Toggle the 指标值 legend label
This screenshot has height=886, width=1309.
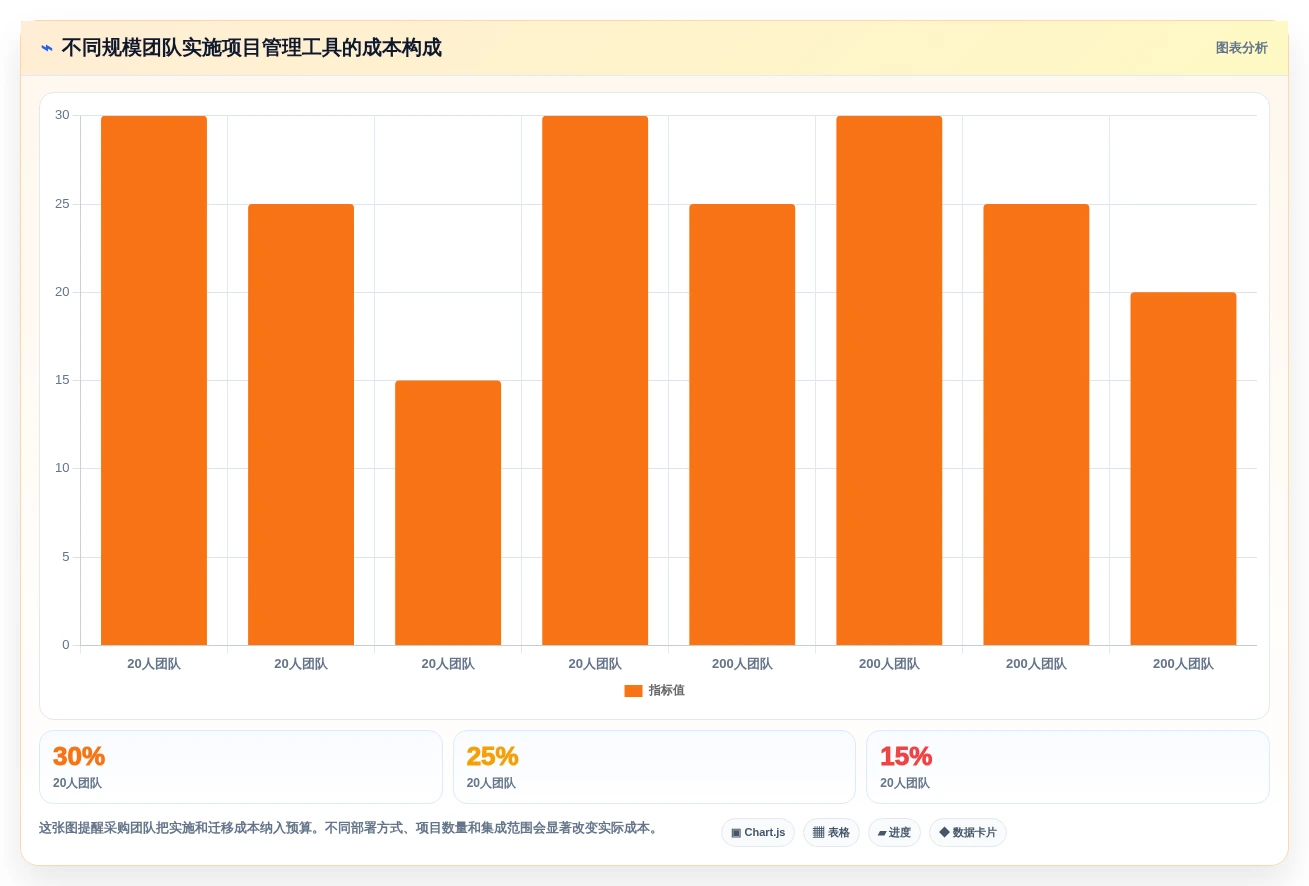pyautogui.click(x=666, y=691)
